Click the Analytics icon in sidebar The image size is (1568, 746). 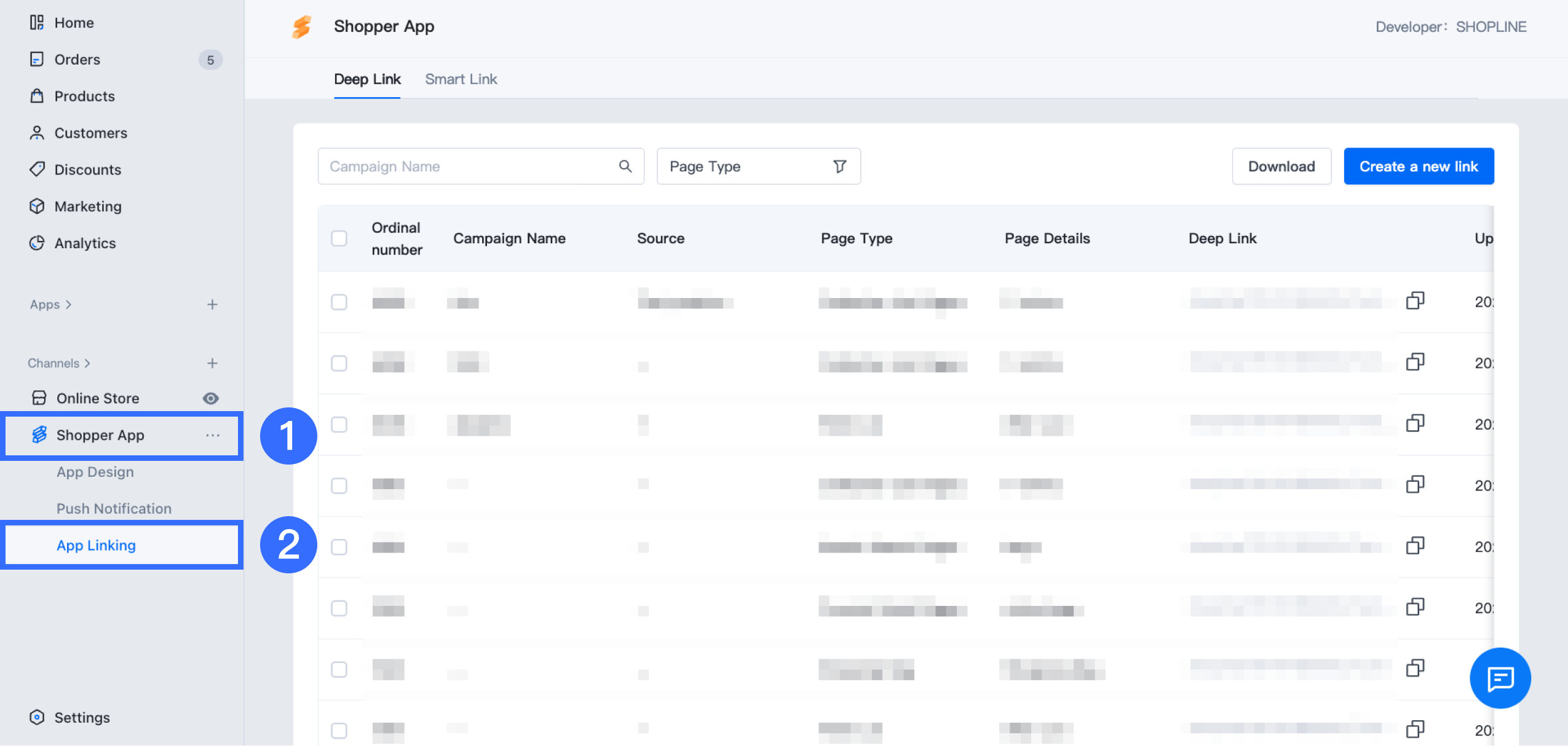click(37, 243)
